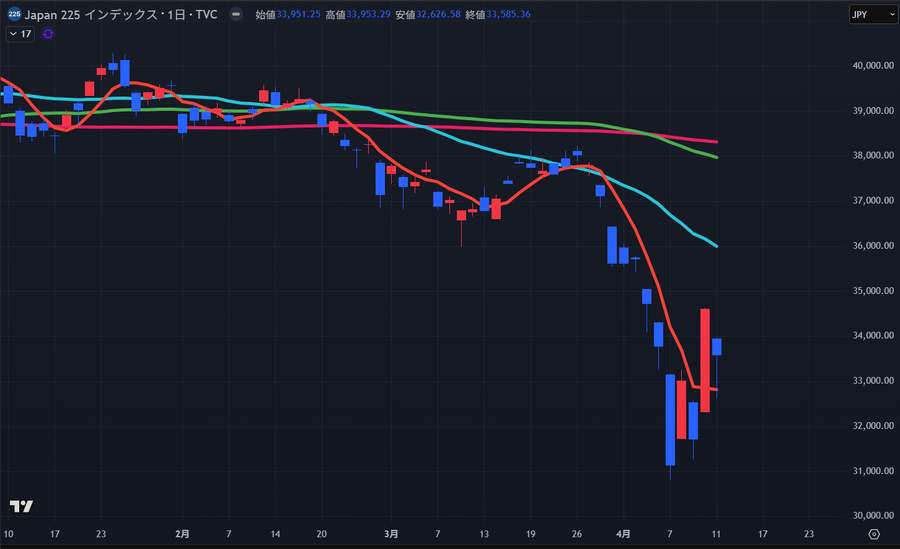This screenshot has height=549, width=900.
Task: Click the 始値 open price value
Action: [x=302, y=15]
